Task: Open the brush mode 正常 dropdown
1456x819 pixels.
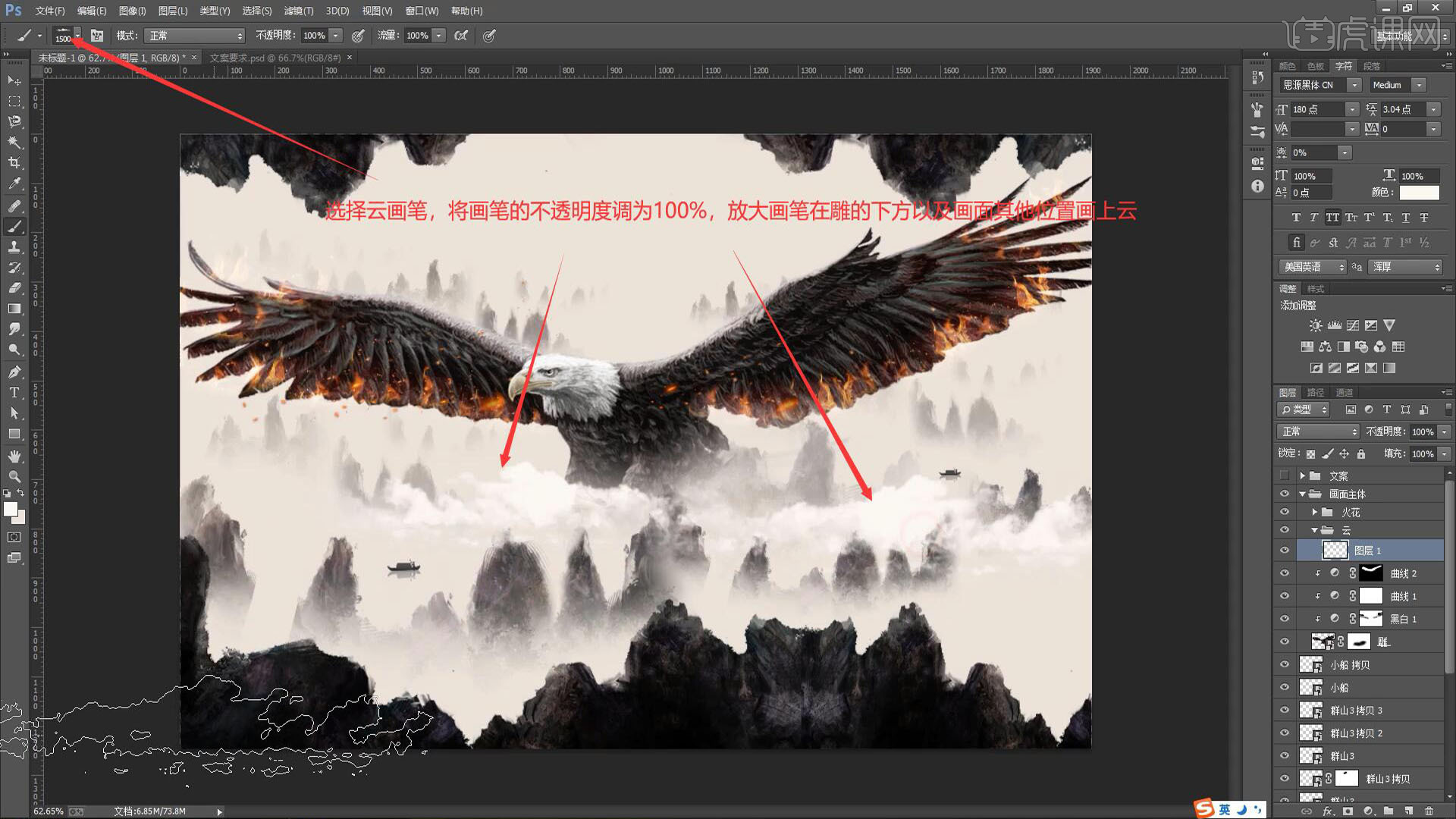Action: 196,36
